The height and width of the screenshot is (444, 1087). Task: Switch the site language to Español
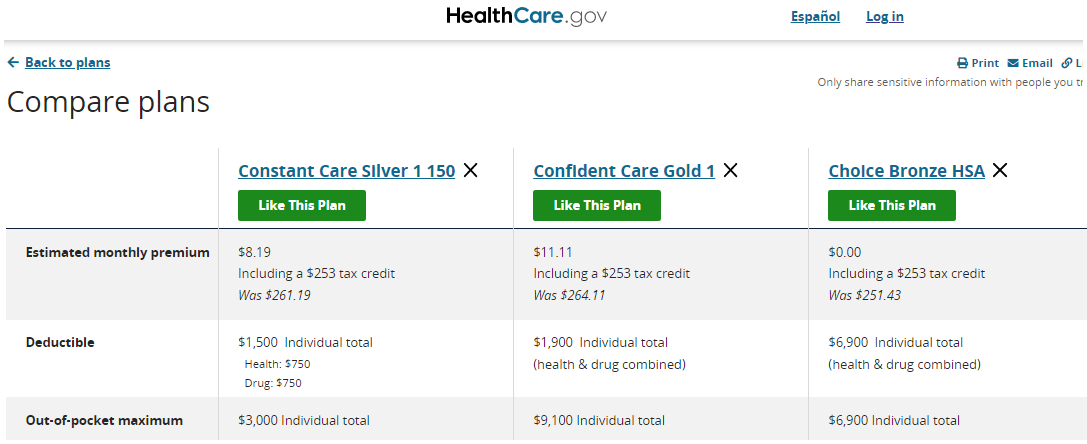pos(815,16)
